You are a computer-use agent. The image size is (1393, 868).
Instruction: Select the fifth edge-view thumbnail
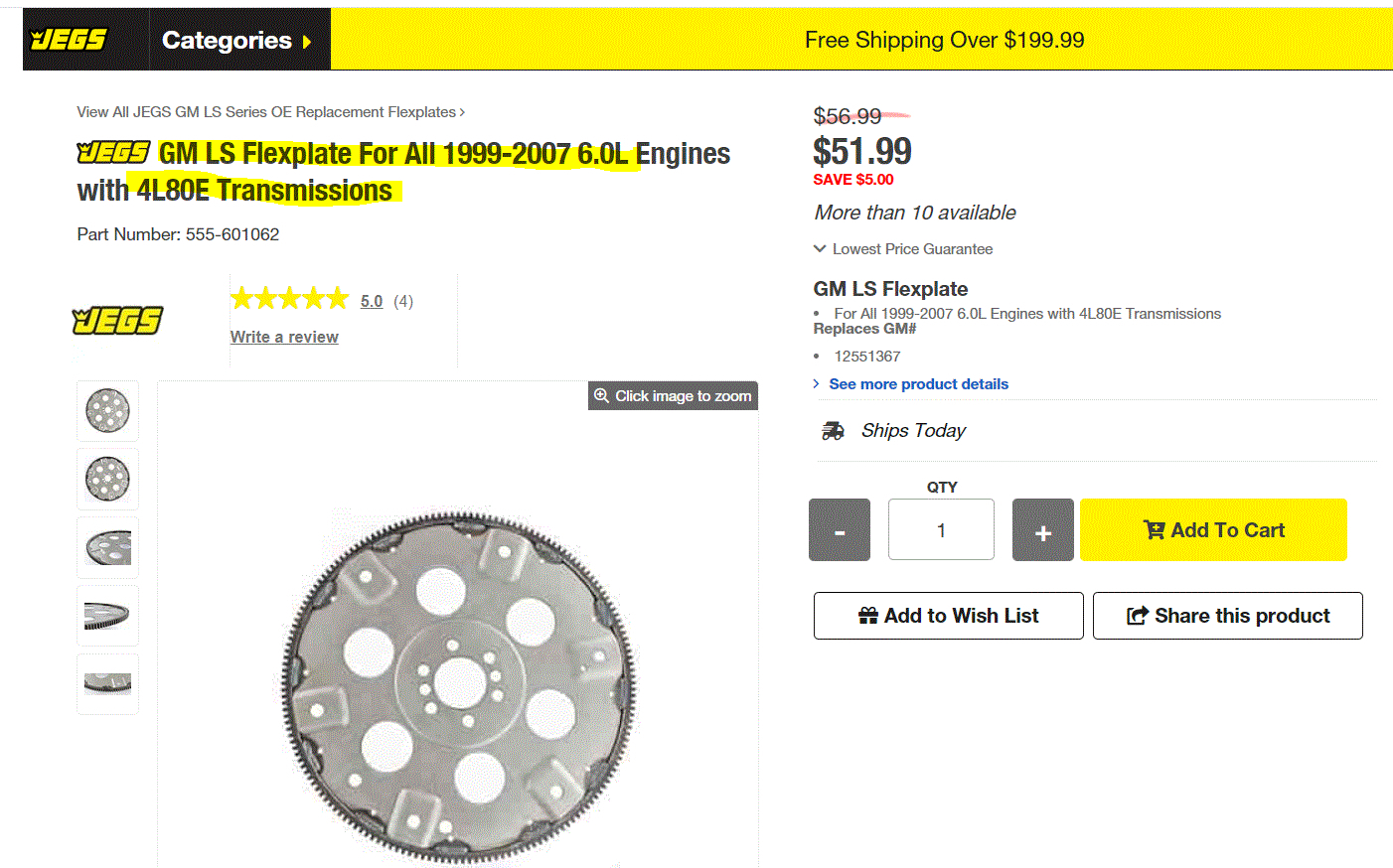(x=107, y=683)
